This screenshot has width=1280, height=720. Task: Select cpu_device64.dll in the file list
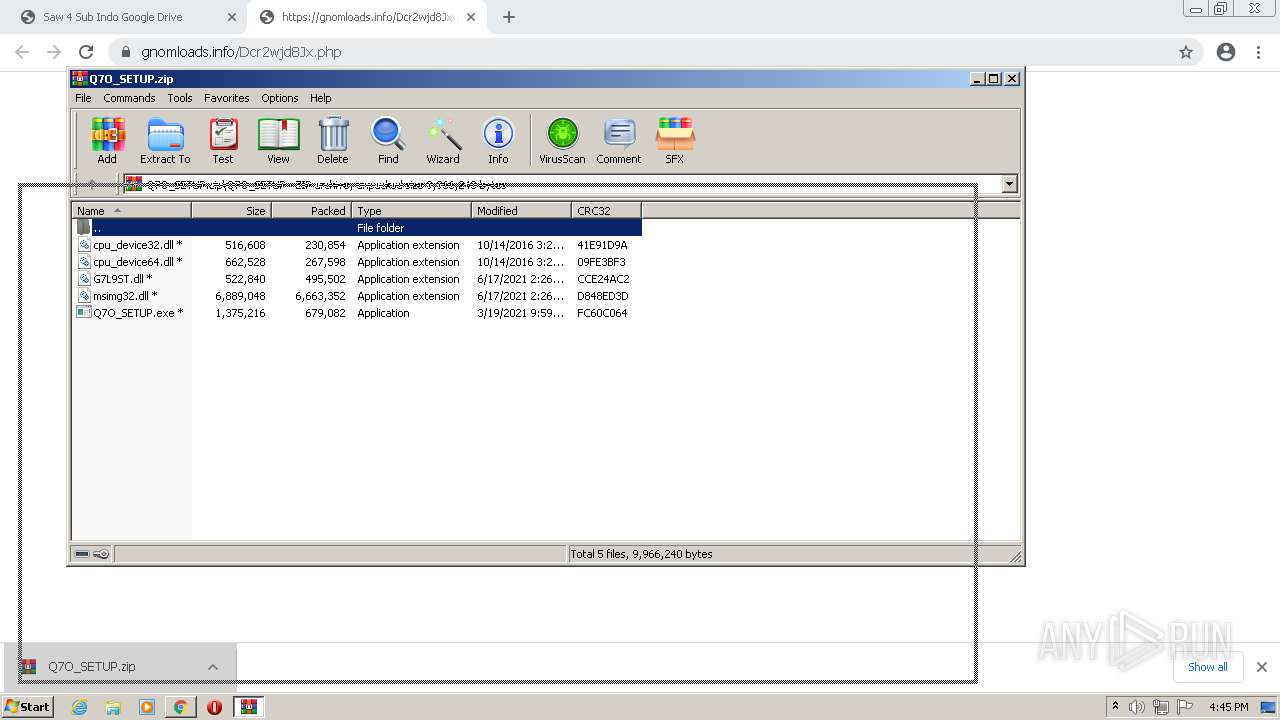pos(357,262)
